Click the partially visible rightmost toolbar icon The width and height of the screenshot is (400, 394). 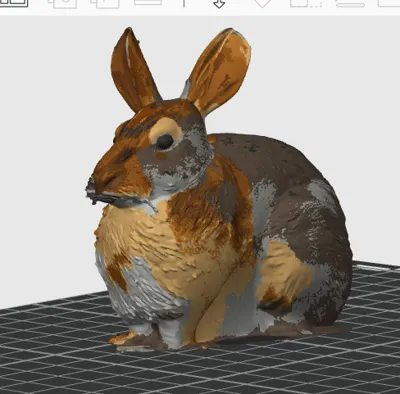point(389,3)
